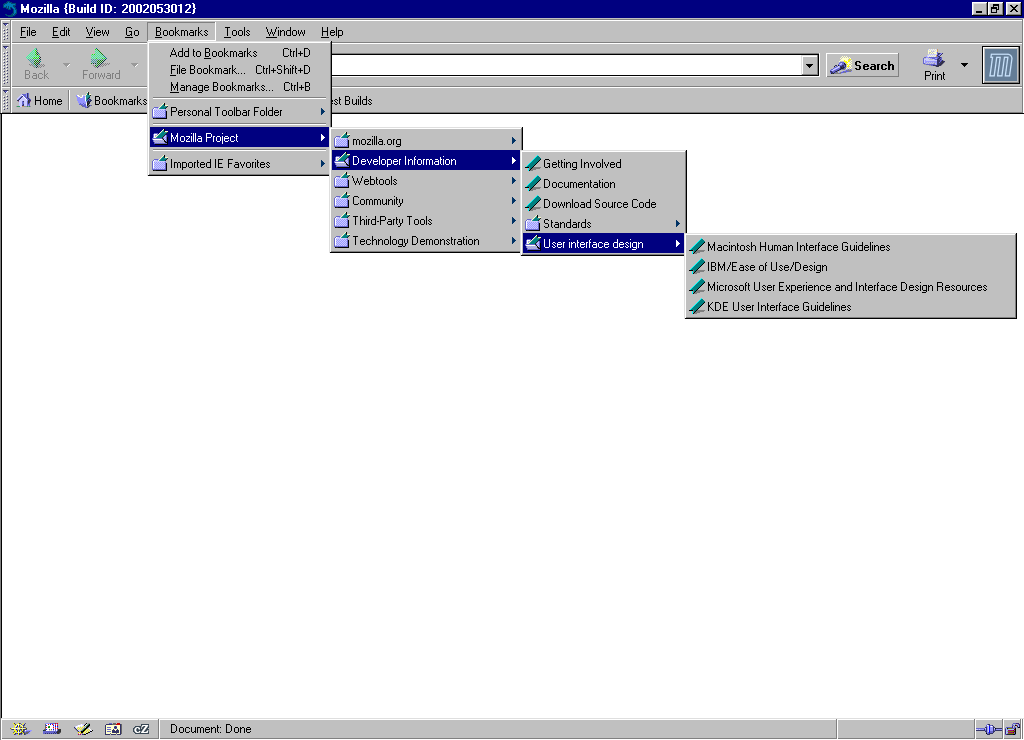This screenshot has width=1024, height=740.
Task: Open the Back button history arrow
Action: [x=66, y=65]
